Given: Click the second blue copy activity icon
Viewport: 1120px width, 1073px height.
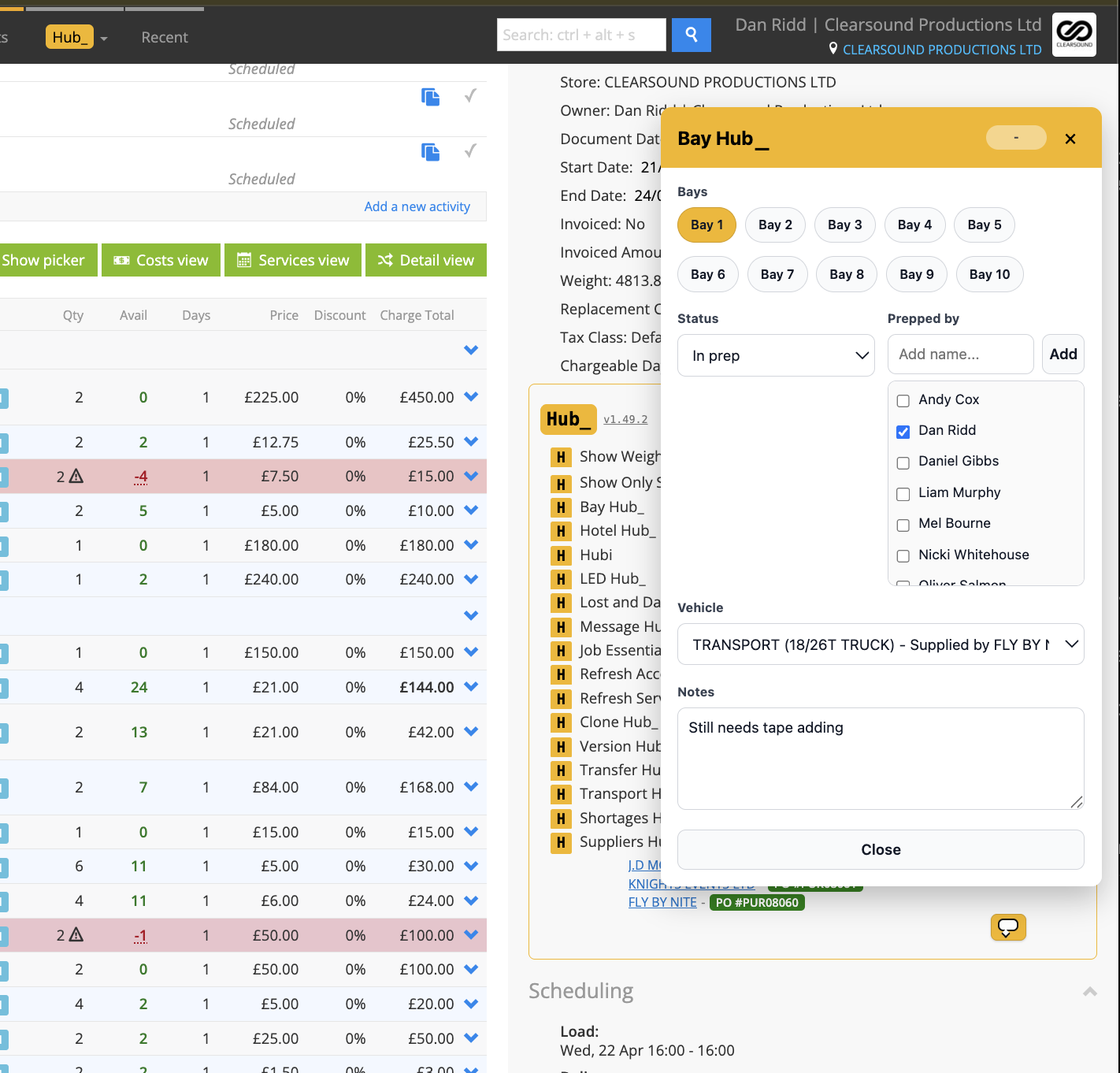Looking at the screenshot, I should click(x=431, y=152).
